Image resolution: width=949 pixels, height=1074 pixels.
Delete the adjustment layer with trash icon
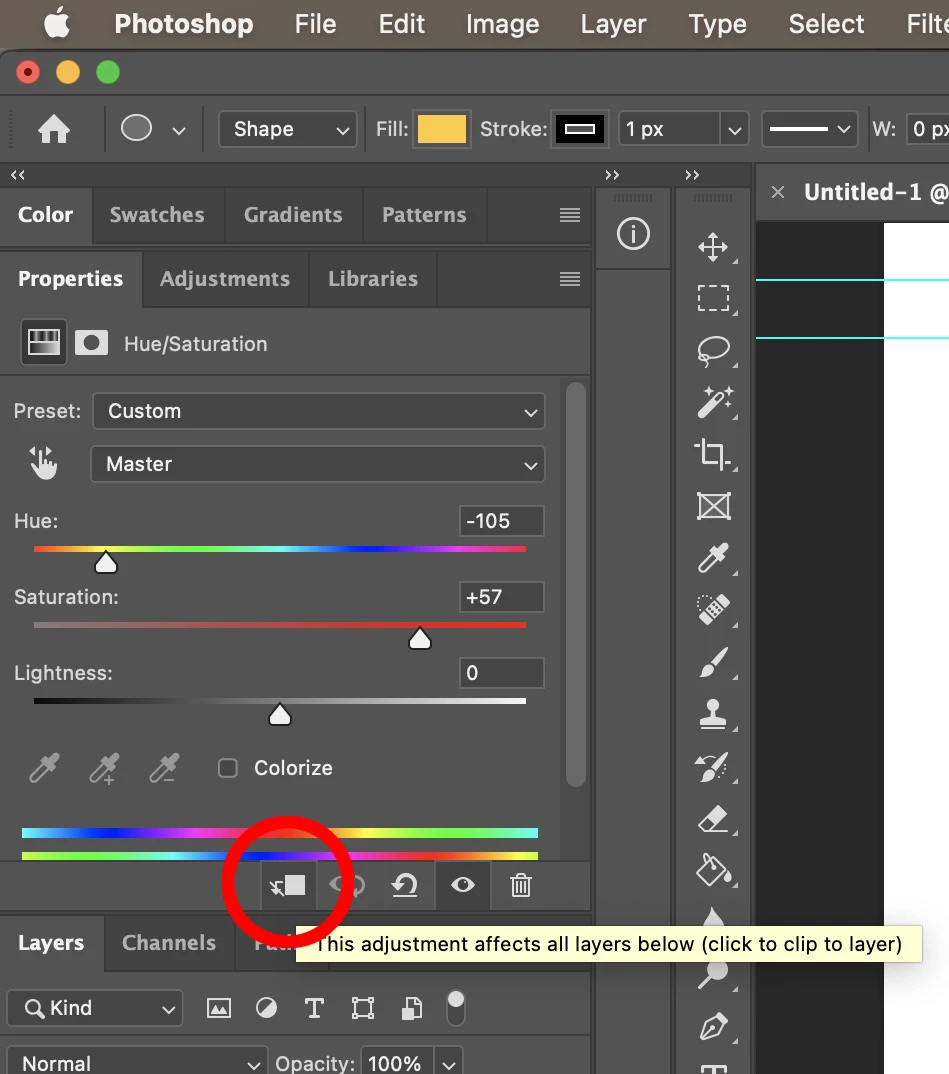520,885
